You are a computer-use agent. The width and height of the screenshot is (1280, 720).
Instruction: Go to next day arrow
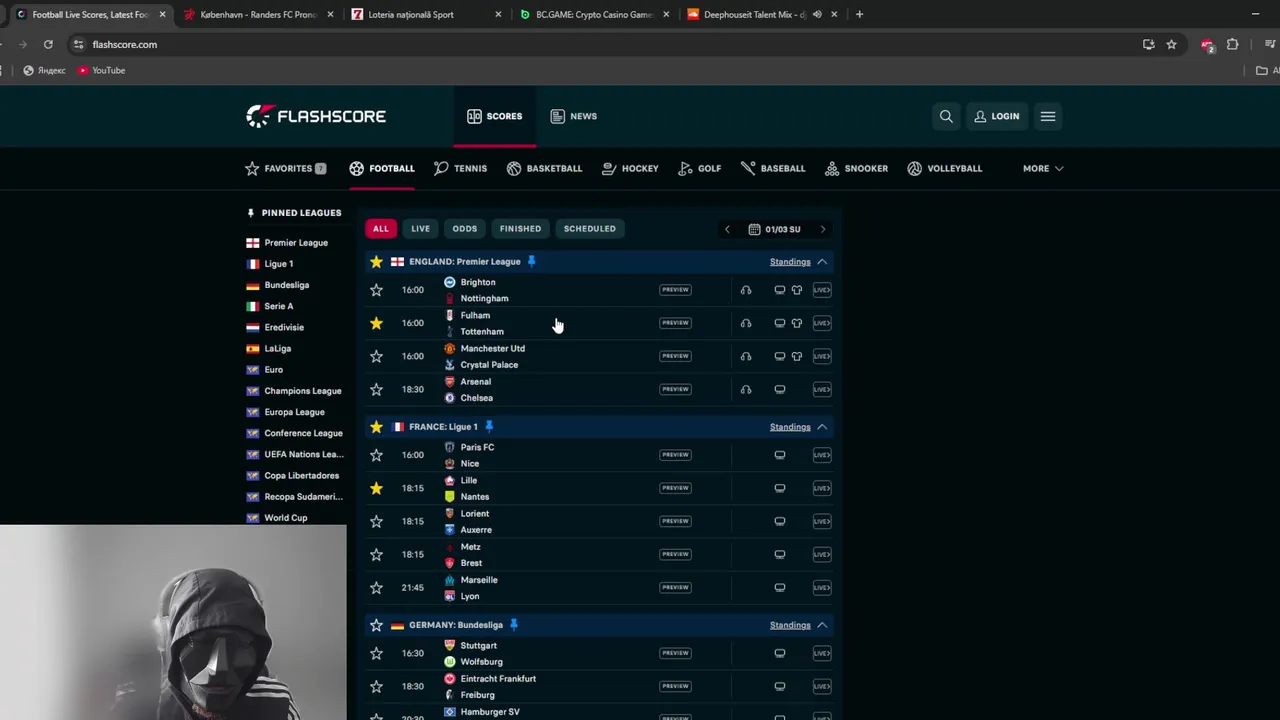click(x=823, y=229)
